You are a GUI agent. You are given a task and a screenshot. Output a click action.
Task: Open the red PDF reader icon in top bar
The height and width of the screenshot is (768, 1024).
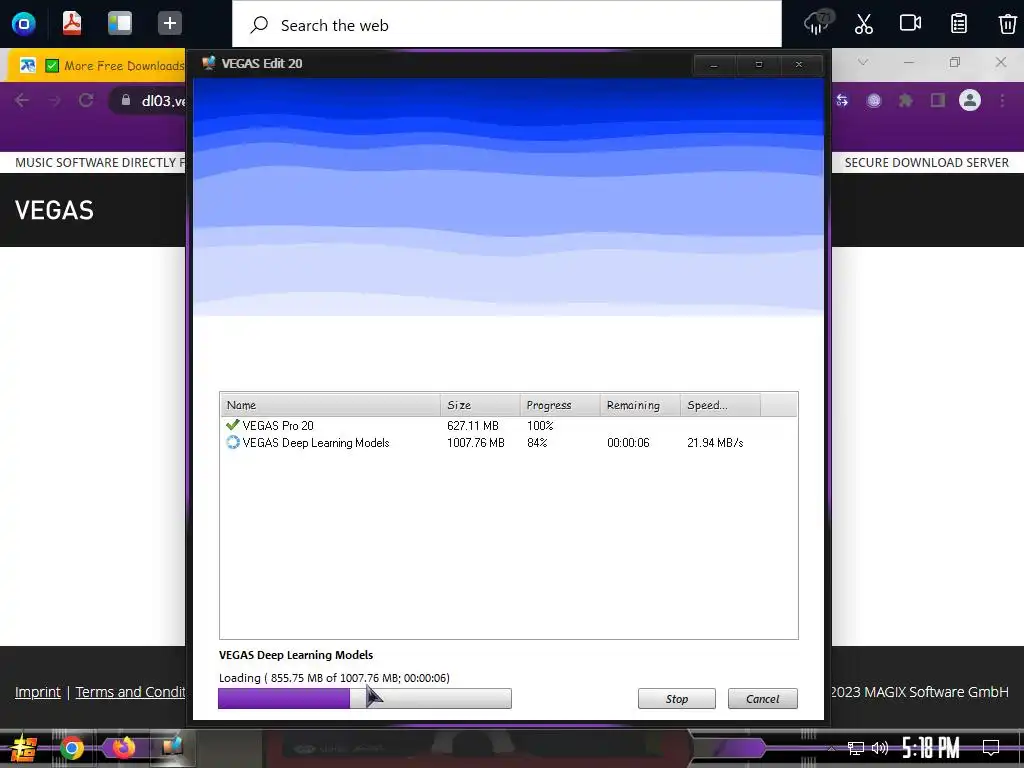point(72,23)
